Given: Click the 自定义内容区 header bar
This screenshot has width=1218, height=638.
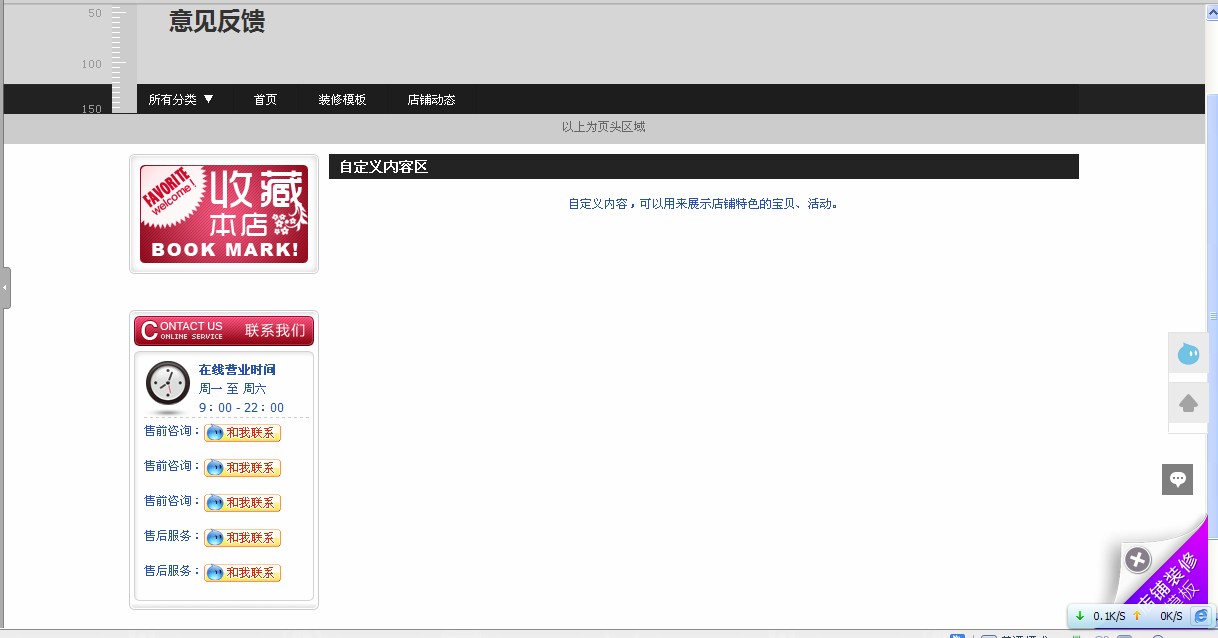Looking at the screenshot, I should 703,166.
